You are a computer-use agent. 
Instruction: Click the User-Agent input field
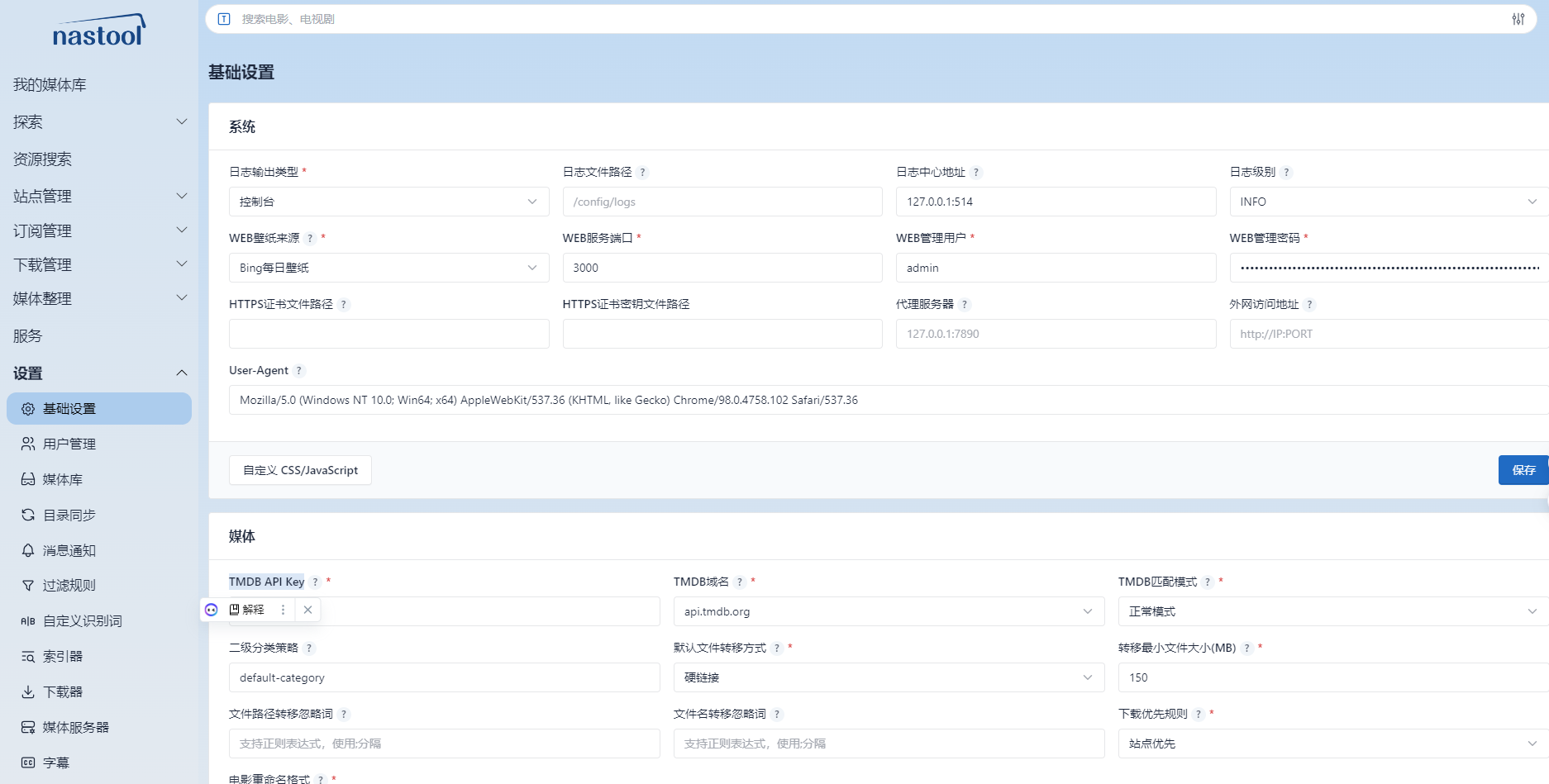[x=889, y=400]
